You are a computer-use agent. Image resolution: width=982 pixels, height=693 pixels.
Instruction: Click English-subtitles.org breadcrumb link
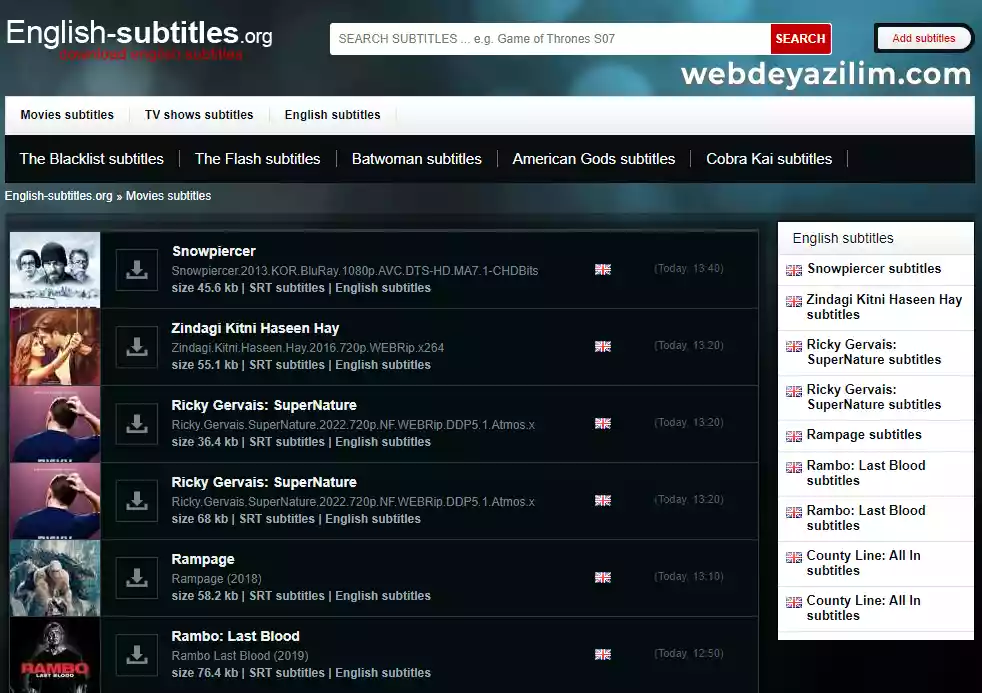(x=58, y=196)
